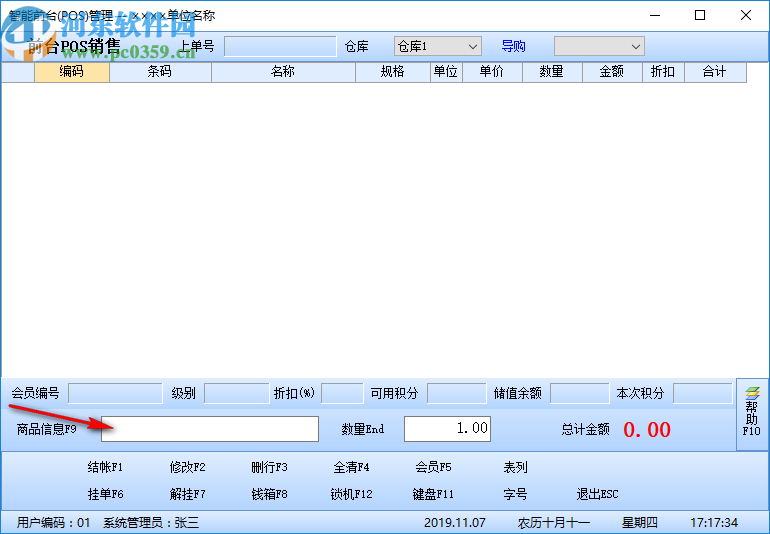Focus the 商品信息F9 input box

pyautogui.click(x=210, y=429)
